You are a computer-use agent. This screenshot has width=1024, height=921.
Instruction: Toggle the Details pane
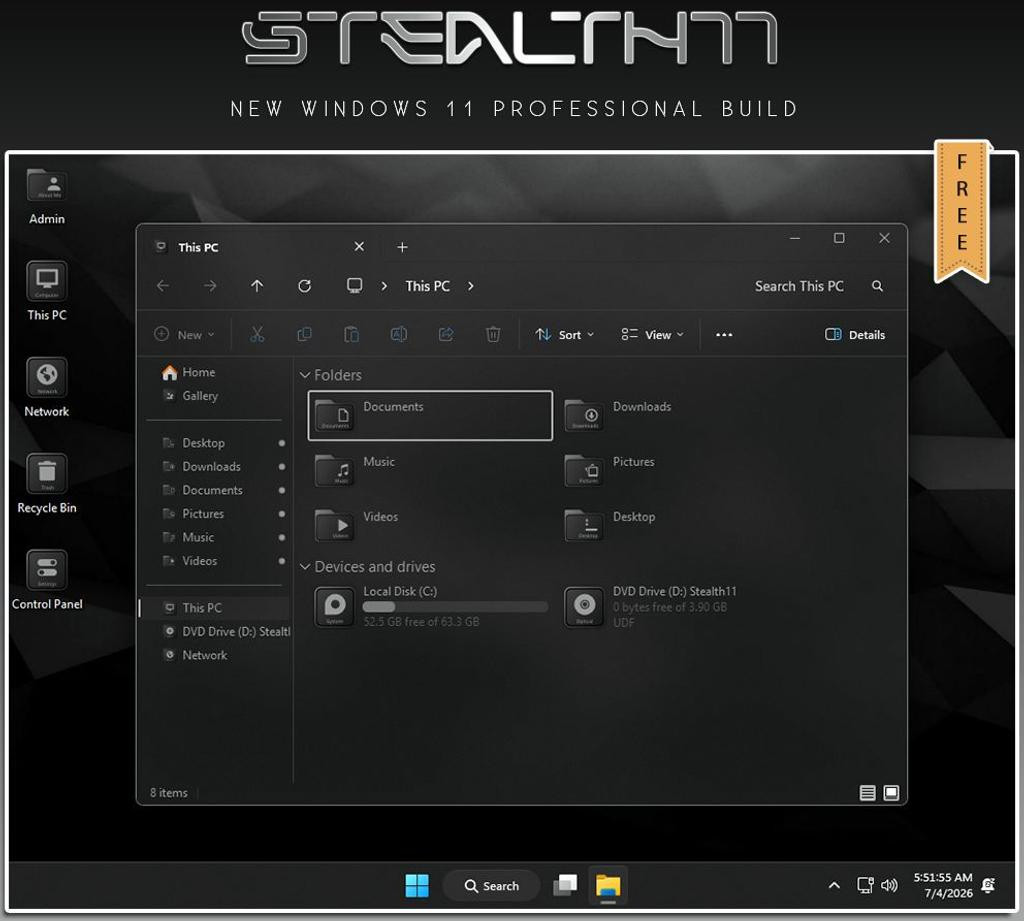[855, 334]
